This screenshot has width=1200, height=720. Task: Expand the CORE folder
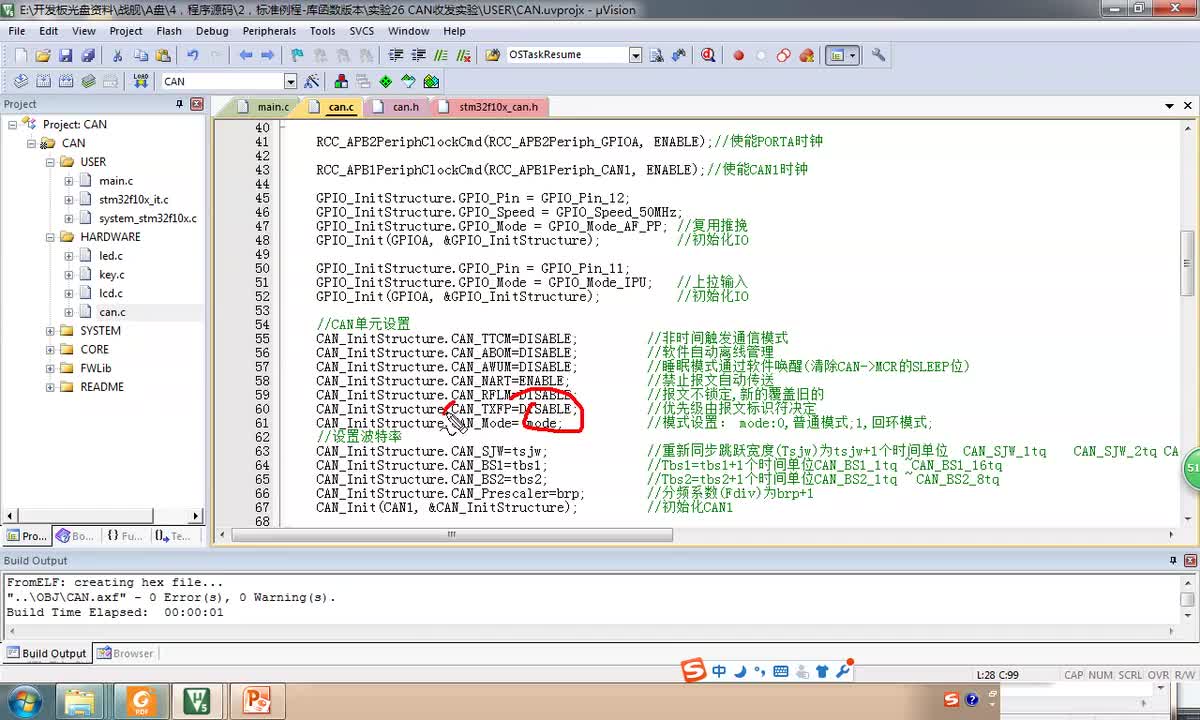[x=50, y=350]
